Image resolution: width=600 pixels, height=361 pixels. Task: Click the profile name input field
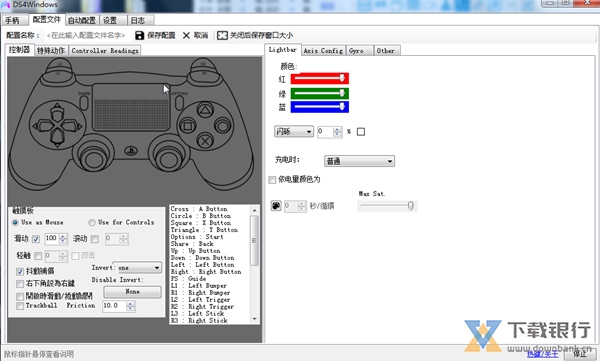pyautogui.click(x=87, y=36)
